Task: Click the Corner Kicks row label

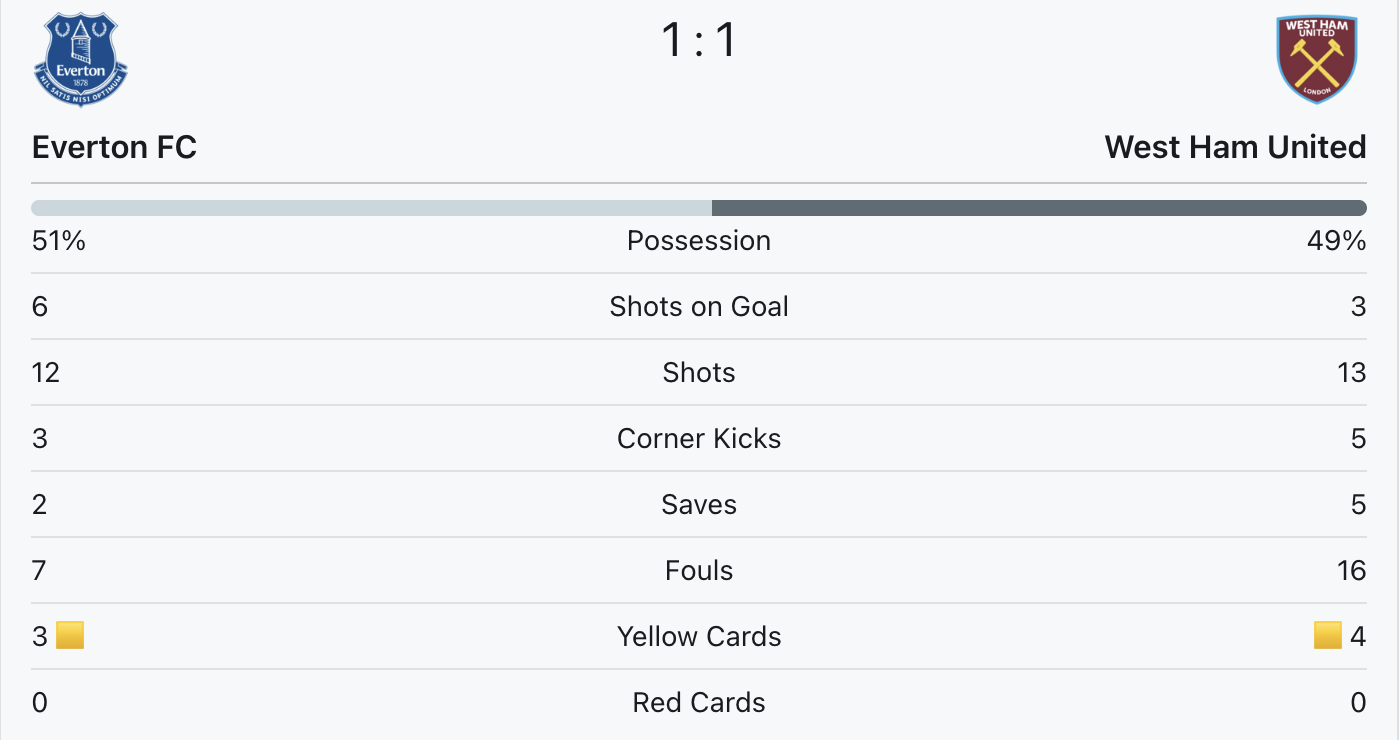Action: [x=699, y=439]
